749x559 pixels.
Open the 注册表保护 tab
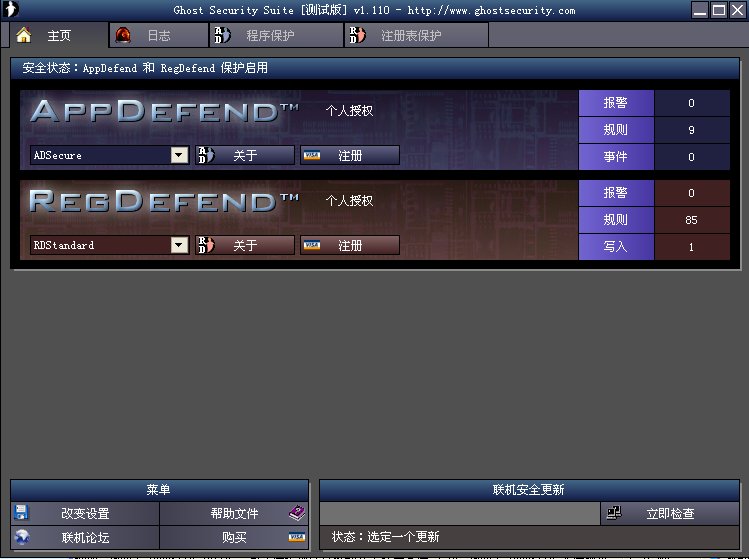(417, 35)
